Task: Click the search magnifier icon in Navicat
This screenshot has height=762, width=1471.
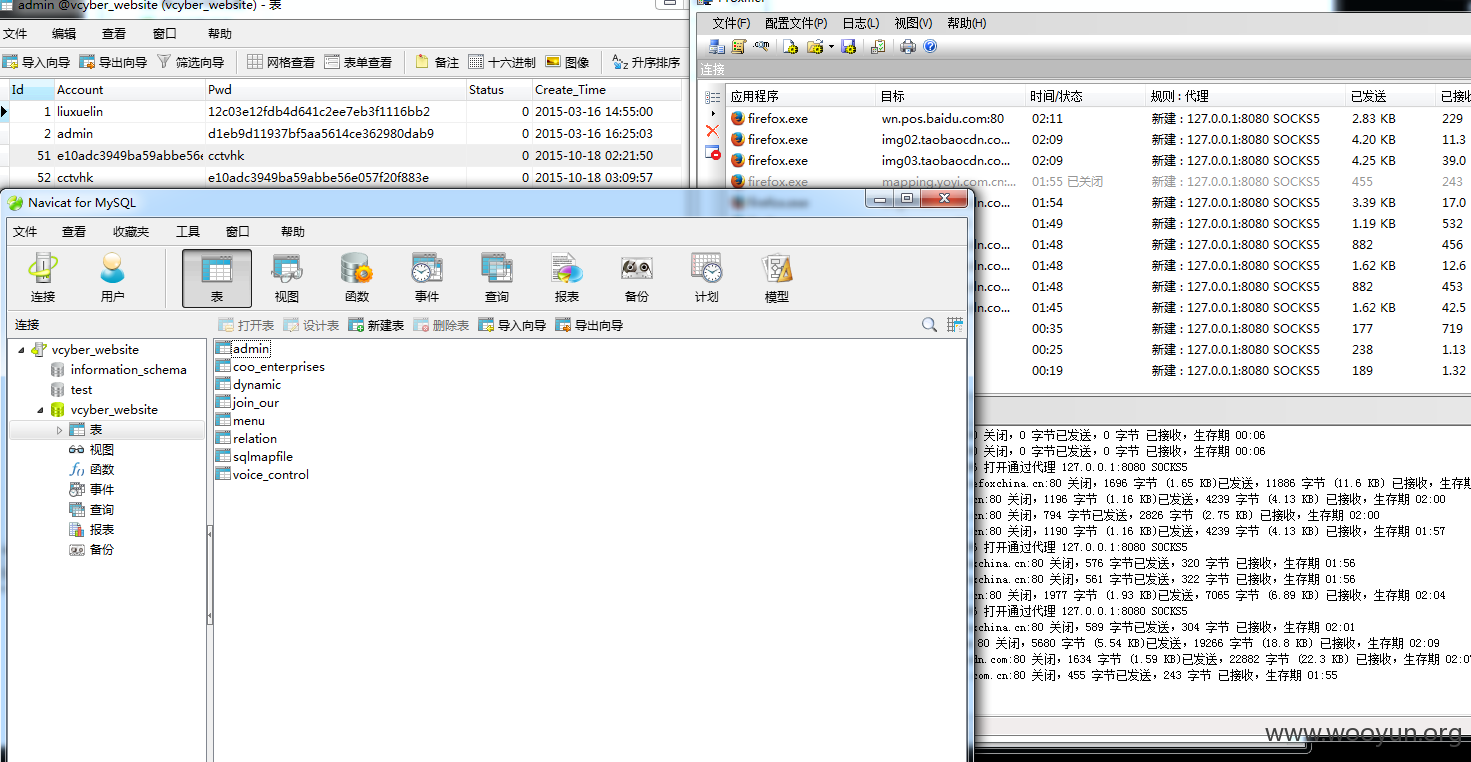Action: pos(929,325)
